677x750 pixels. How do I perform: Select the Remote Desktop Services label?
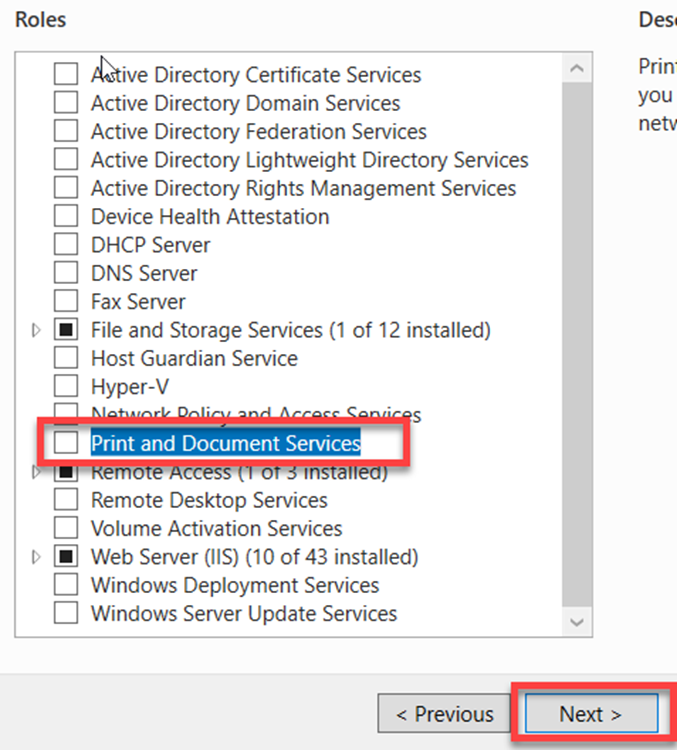point(209,500)
